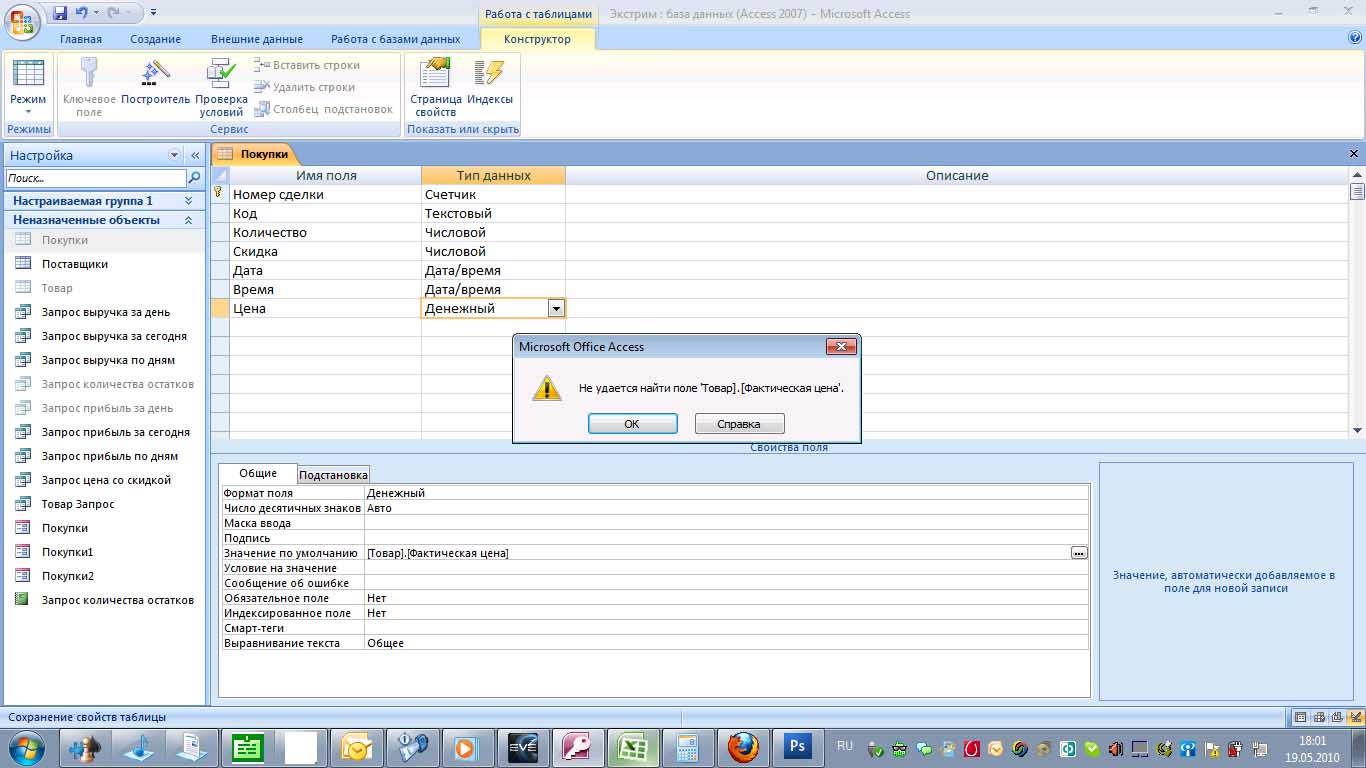Open the Создание ribbon tab
Viewport: 1366px width, 768px height.
pos(155,39)
